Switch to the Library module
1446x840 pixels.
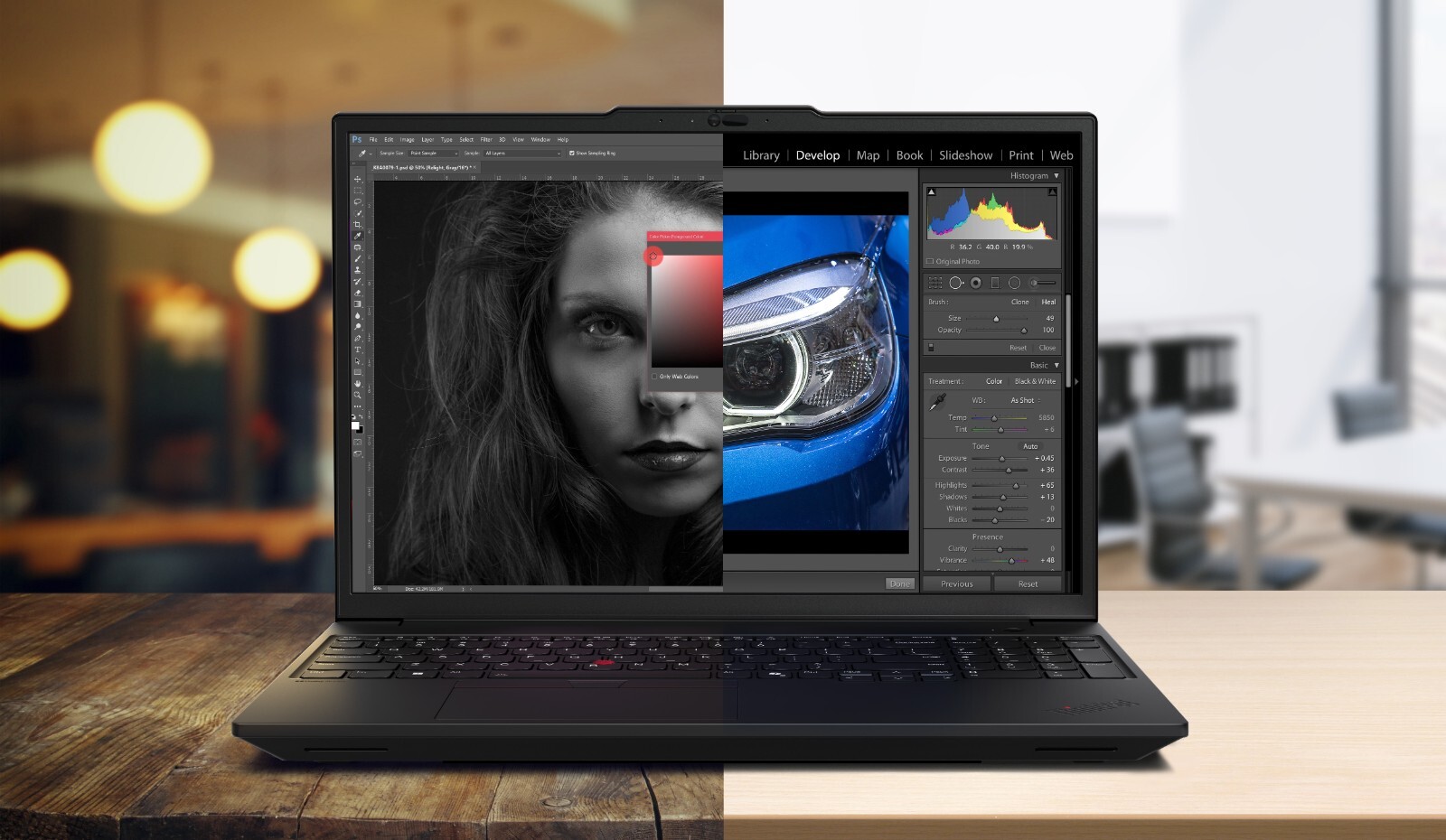761,155
